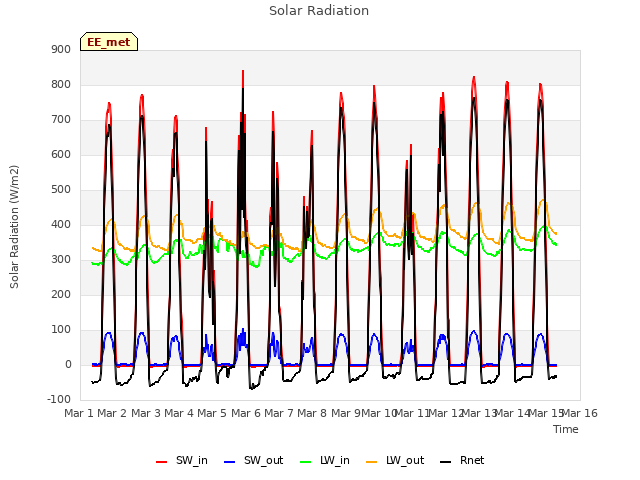640x480 pixels.
Task: Click the EE_met annotation label
Action: tap(109, 42)
